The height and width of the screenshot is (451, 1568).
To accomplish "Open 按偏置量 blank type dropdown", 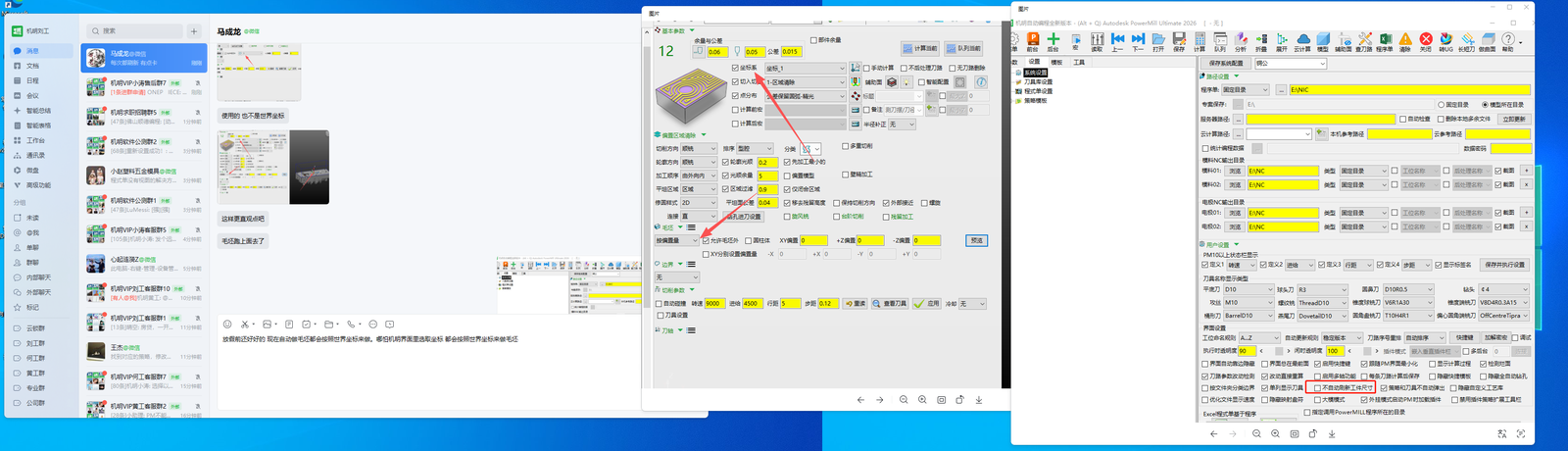I will (x=677, y=240).
